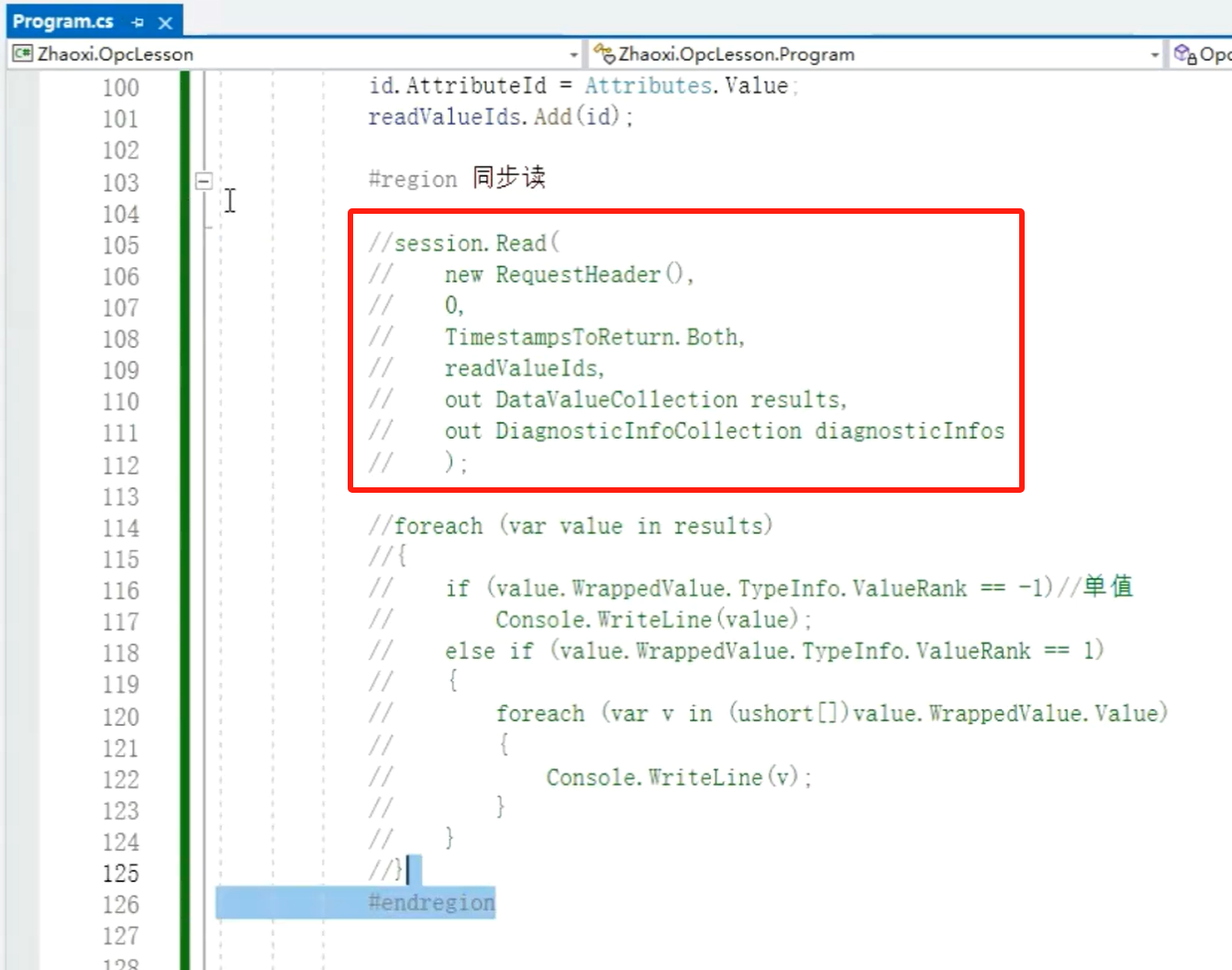
Task: Click on Attributes in the AttributeId assignment
Action: [x=648, y=86]
